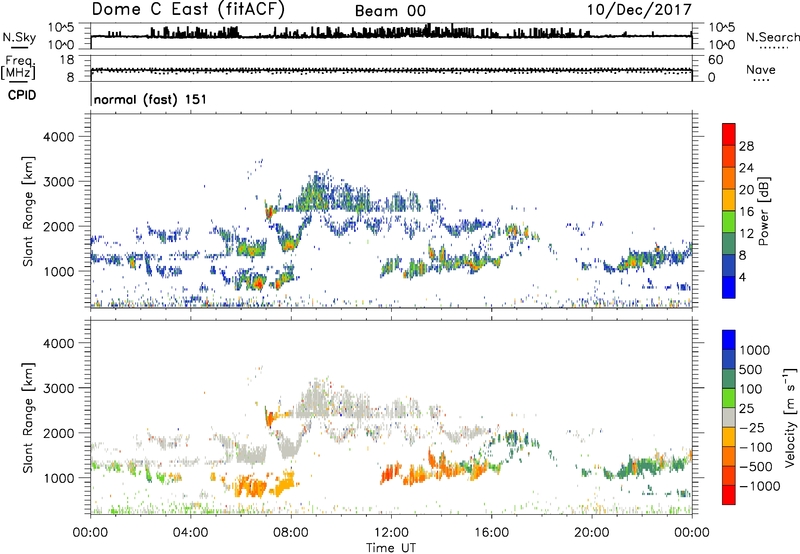Click the '20:00' time axis tick label
Viewport: 800px width, 554px height.
point(592,533)
